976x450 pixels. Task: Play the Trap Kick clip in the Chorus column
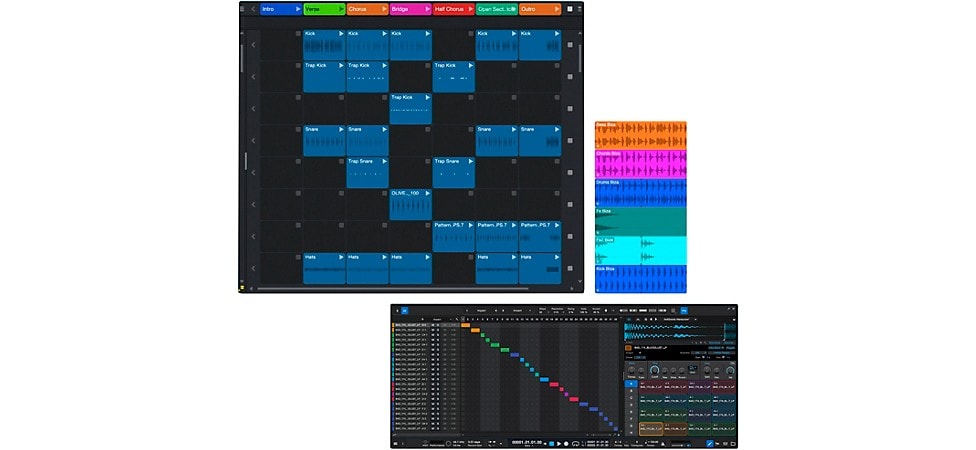(x=384, y=65)
